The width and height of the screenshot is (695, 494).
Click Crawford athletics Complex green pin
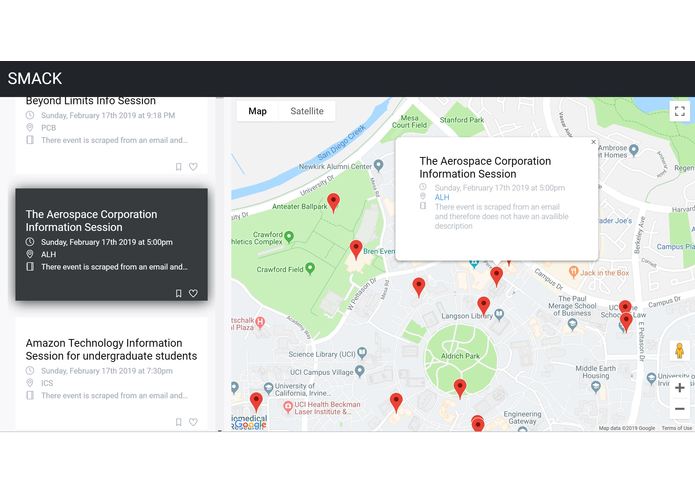pyautogui.click(x=289, y=237)
